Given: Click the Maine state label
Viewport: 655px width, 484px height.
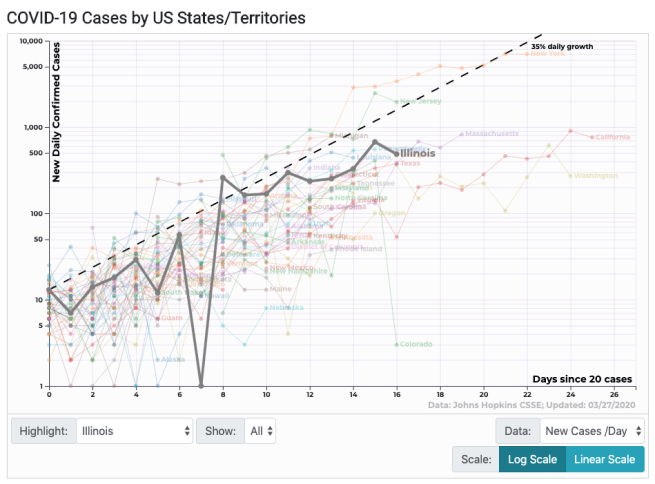Looking at the screenshot, I should pos(281,289).
